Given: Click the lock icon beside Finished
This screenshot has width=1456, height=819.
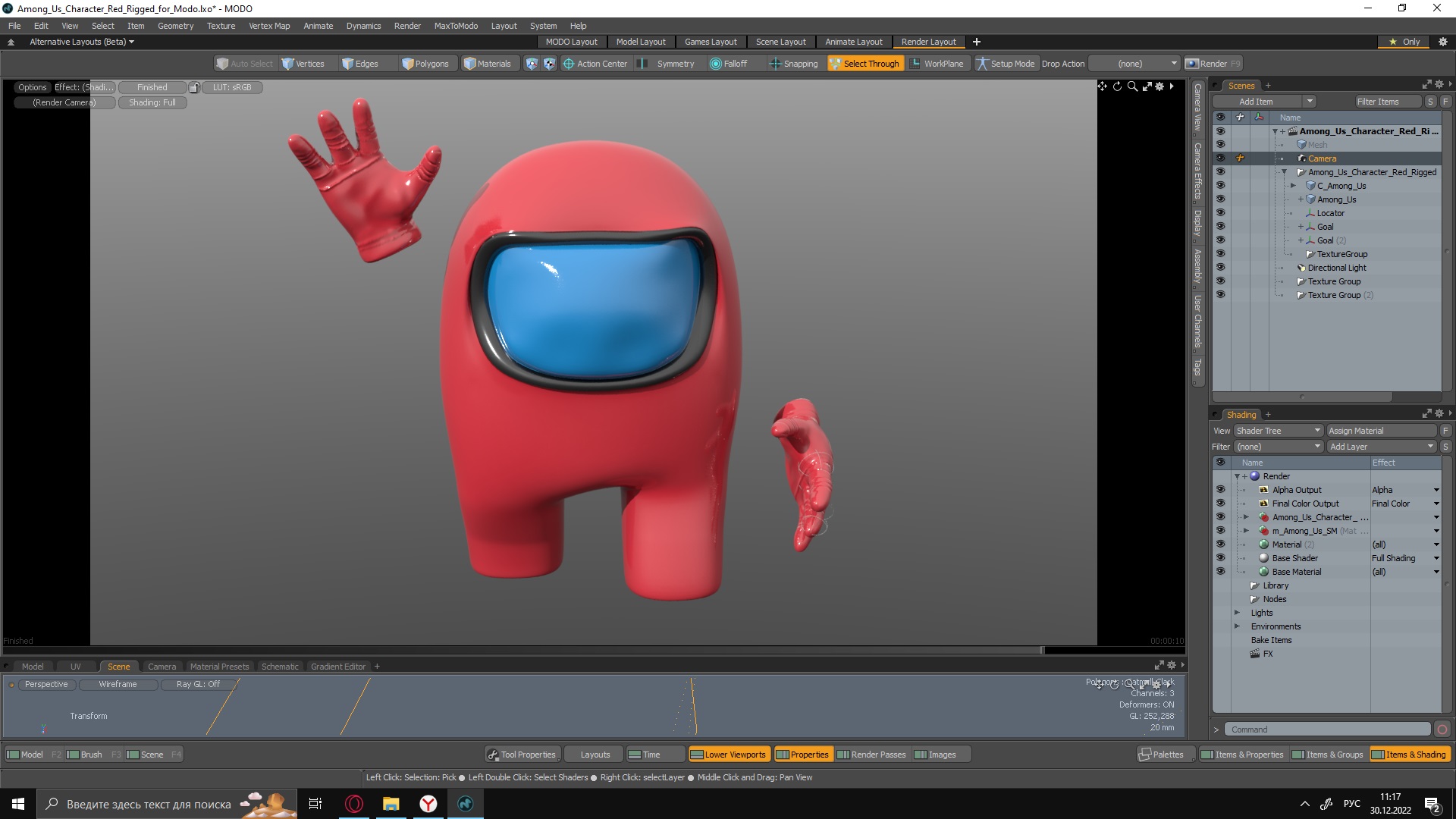Looking at the screenshot, I should pyautogui.click(x=194, y=87).
